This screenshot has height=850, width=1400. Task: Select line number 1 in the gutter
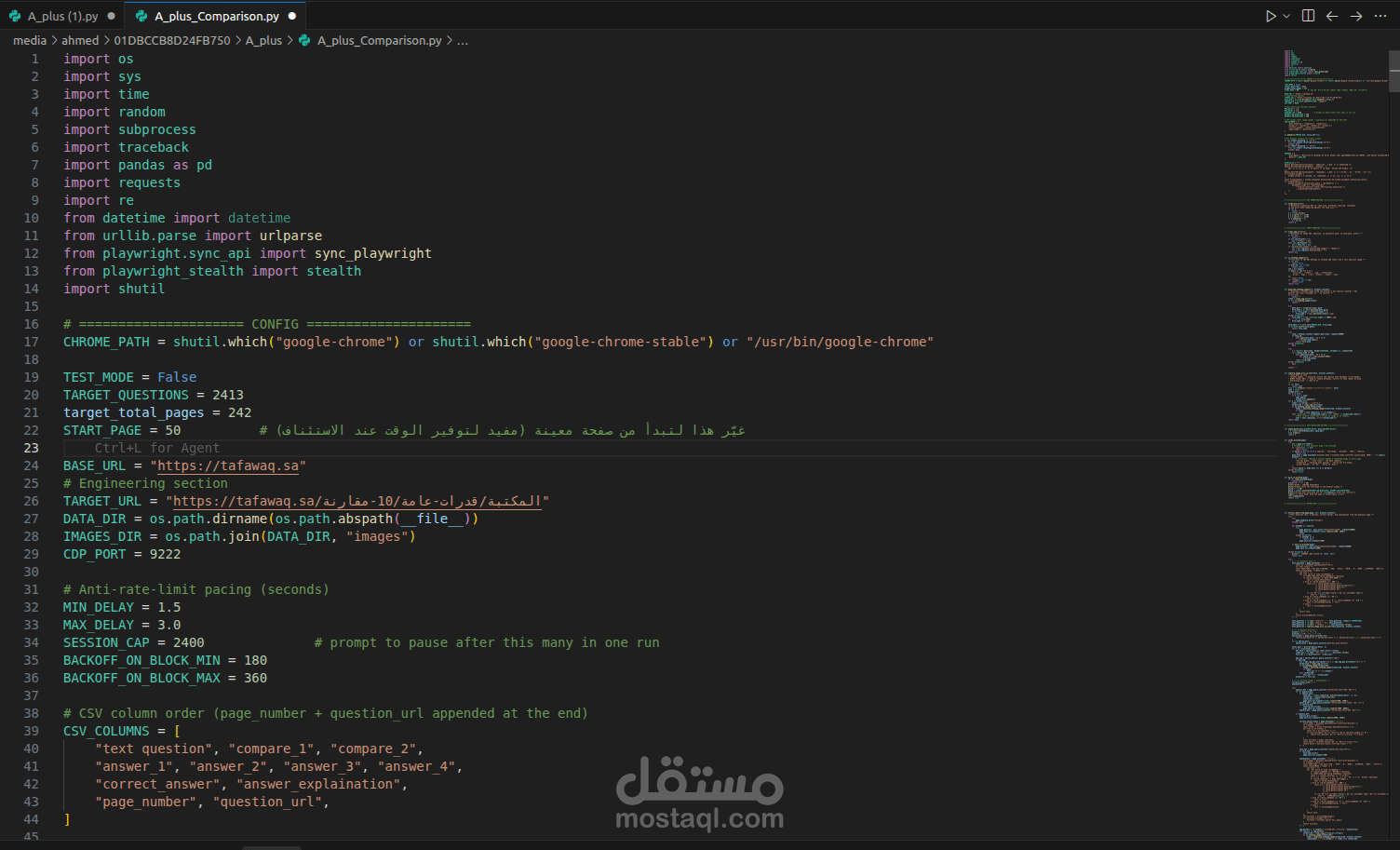pos(35,59)
